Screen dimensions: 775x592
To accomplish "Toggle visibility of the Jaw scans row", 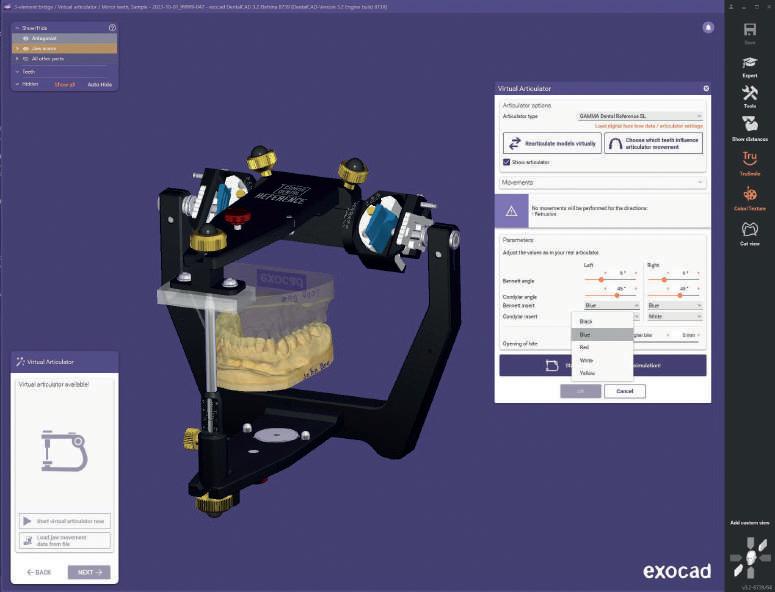I will pyautogui.click(x=26, y=48).
